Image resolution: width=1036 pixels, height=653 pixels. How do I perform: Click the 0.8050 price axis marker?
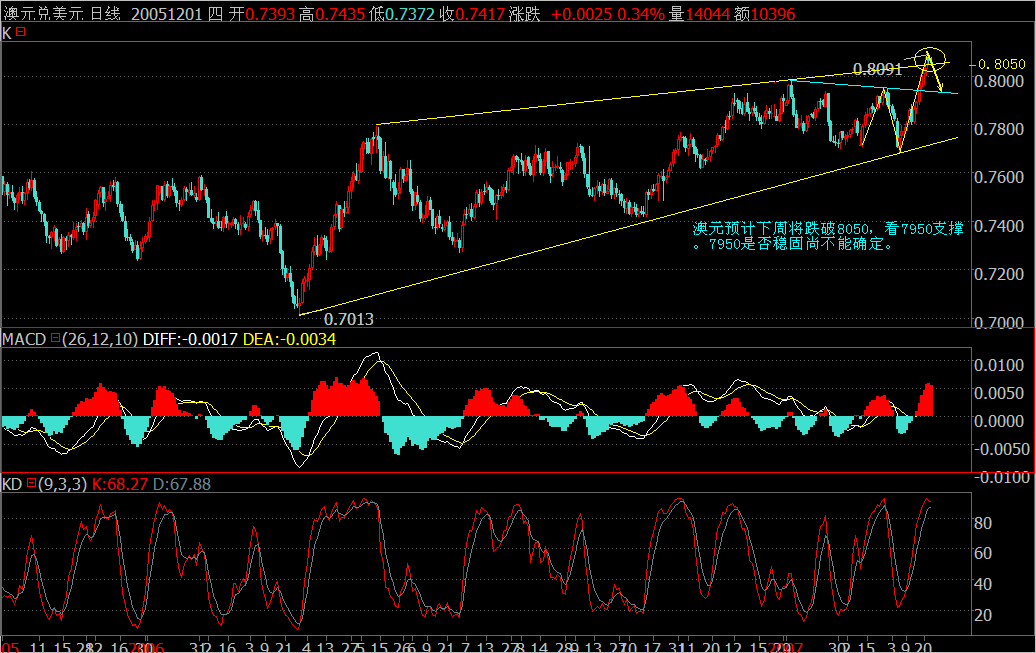(x=1001, y=62)
